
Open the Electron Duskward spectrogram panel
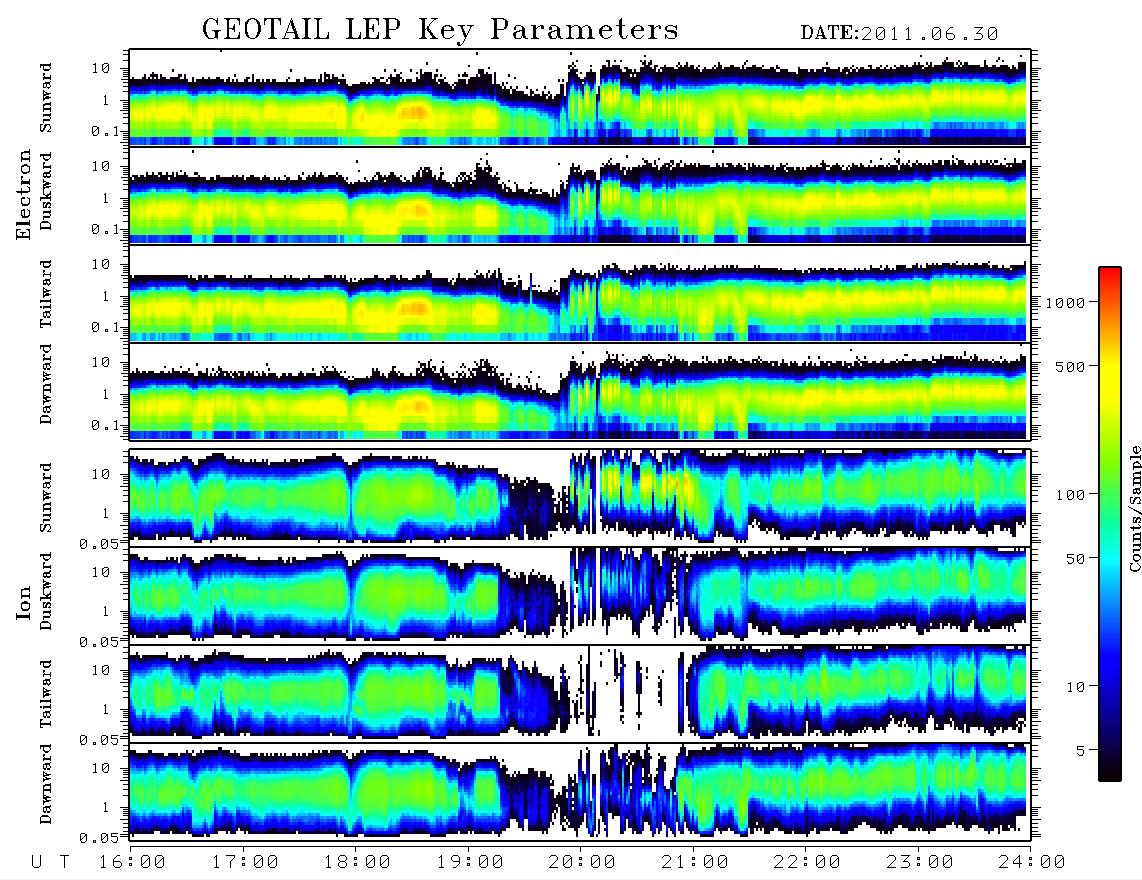coord(579,195)
